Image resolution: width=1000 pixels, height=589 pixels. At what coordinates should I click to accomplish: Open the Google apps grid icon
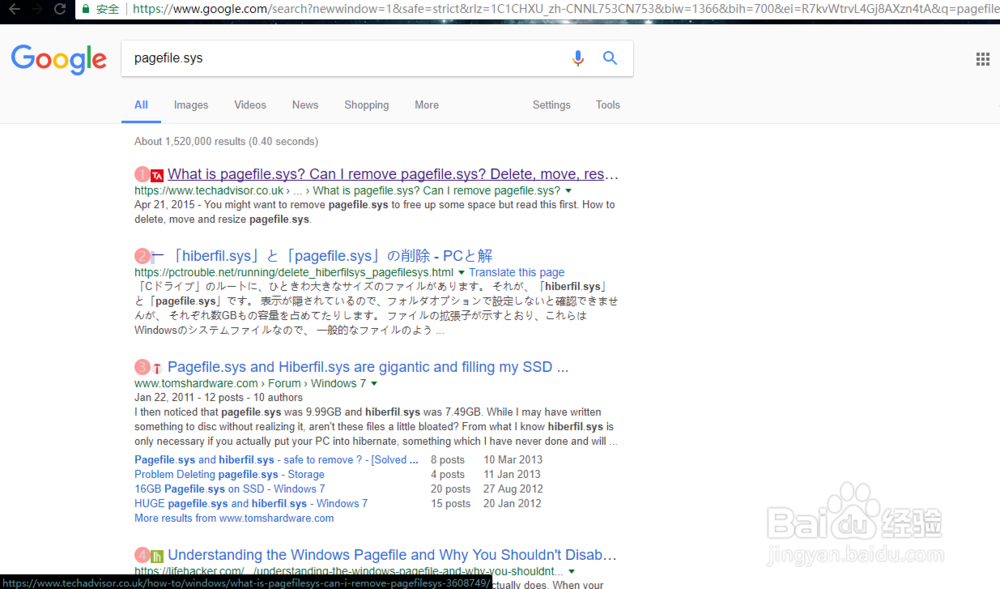point(983,59)
